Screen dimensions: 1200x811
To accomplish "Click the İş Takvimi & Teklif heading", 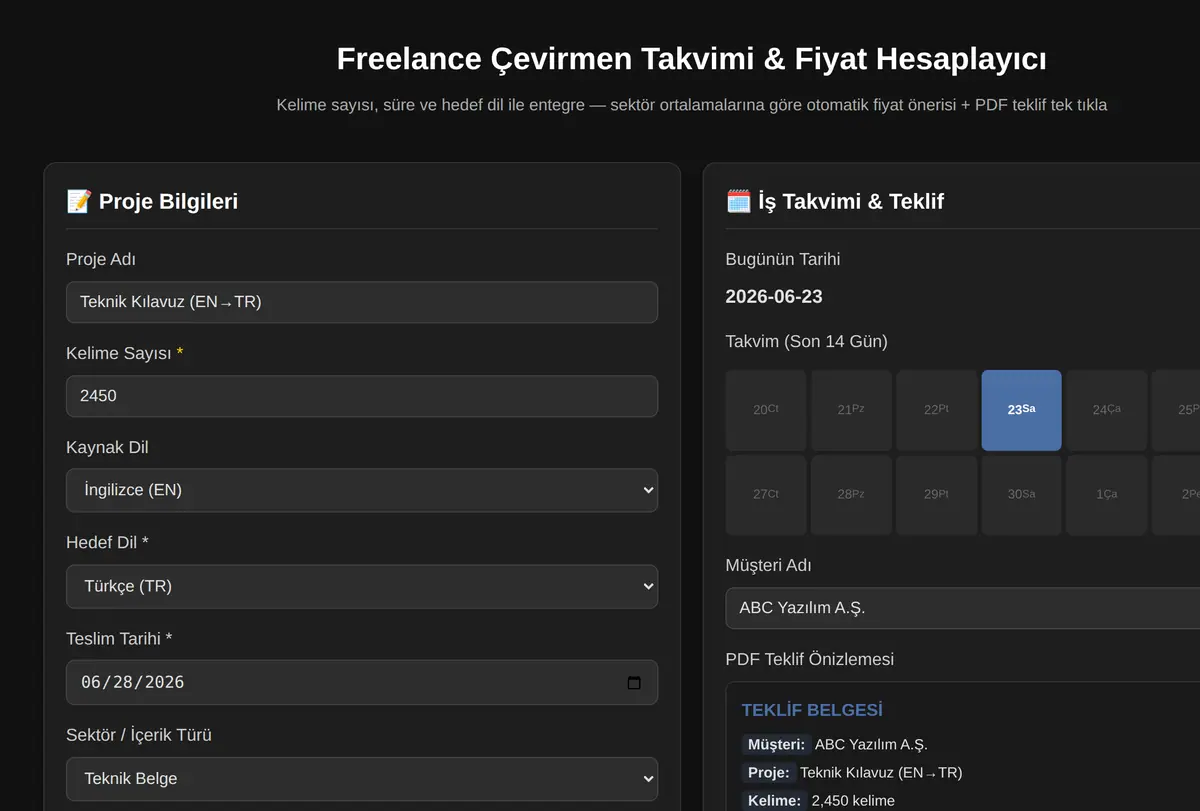I will (835, 202).
